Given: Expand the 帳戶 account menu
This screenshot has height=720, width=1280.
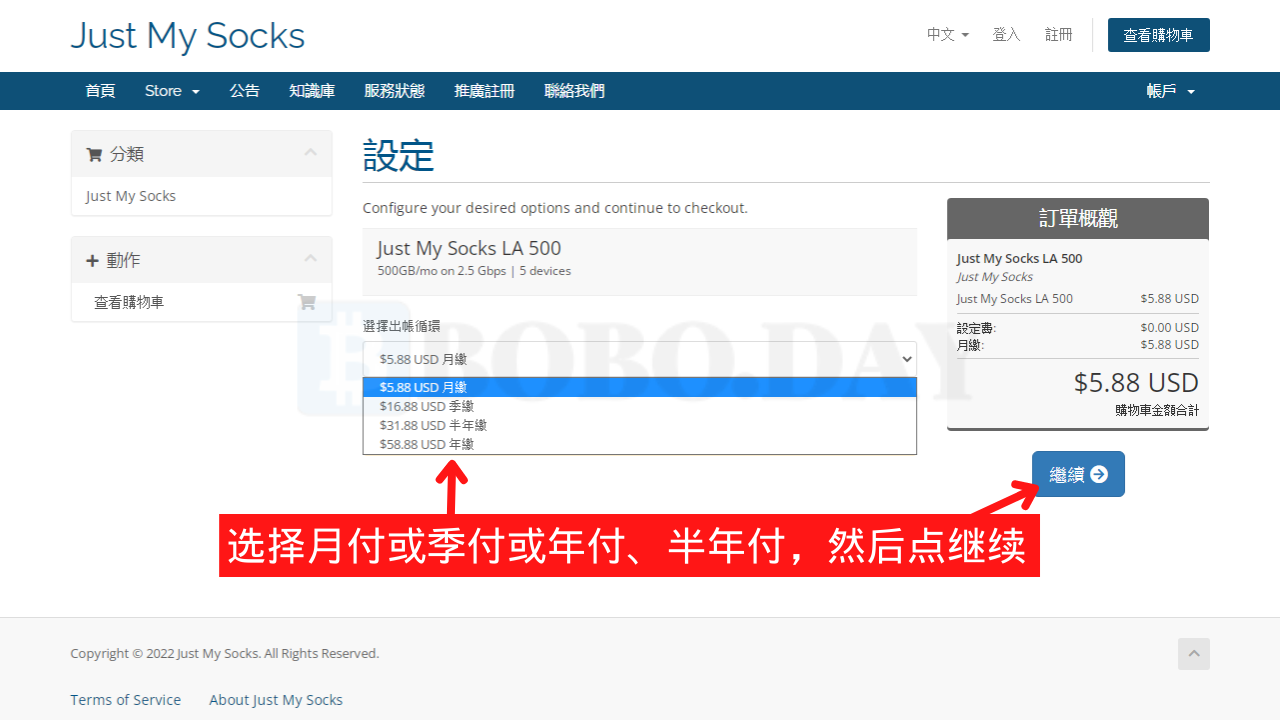Looking at the screenshot, I should point(1171,91).
